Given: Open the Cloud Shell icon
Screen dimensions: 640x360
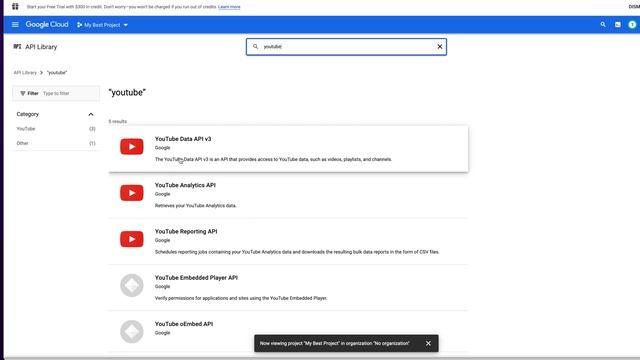Looking at the screenshot, I should pos(618,24).
